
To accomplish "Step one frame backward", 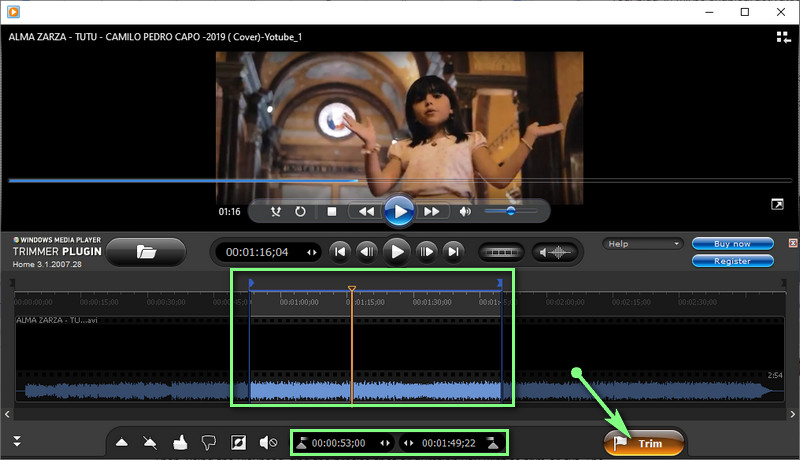I will (368, 252).
